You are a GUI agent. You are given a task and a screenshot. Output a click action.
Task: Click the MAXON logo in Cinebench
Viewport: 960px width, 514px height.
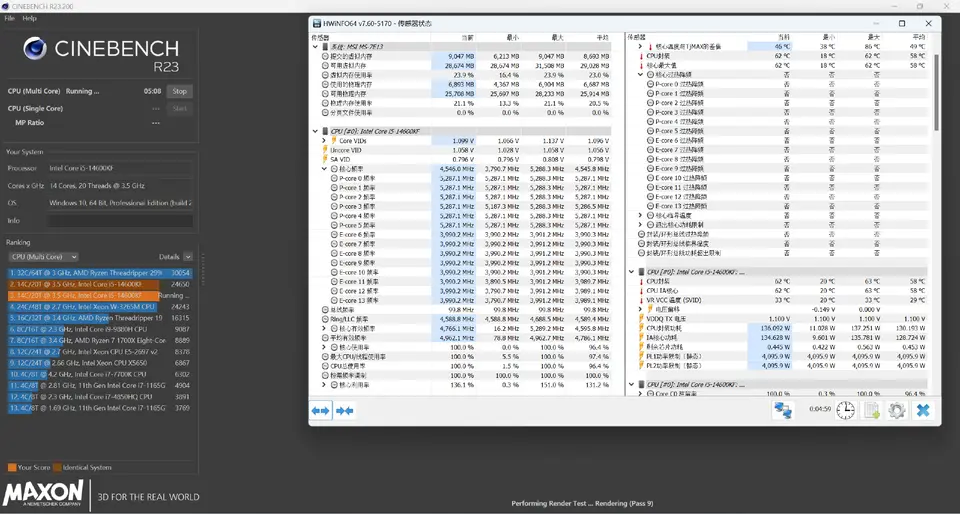pyautogui.click(x=43, y=493)
